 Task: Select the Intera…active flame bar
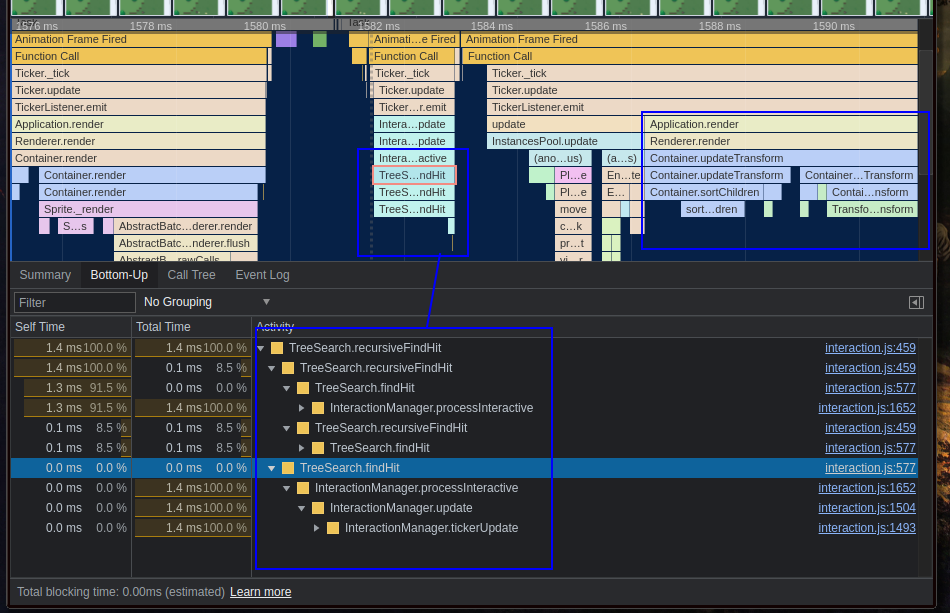pyautogui.click(x=413, y=158)
